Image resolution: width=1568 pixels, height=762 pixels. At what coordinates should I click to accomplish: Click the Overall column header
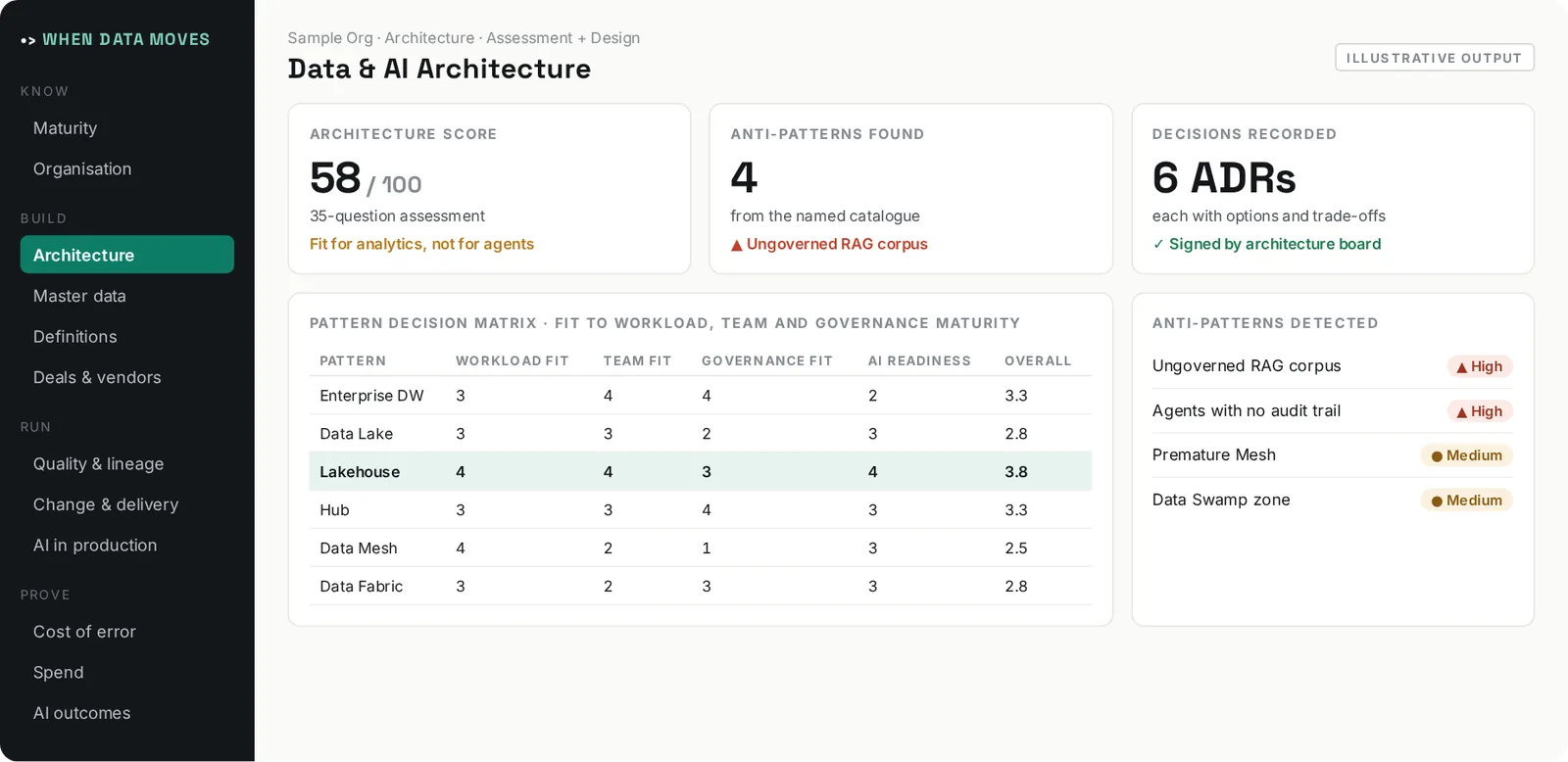click(1038, 361)
